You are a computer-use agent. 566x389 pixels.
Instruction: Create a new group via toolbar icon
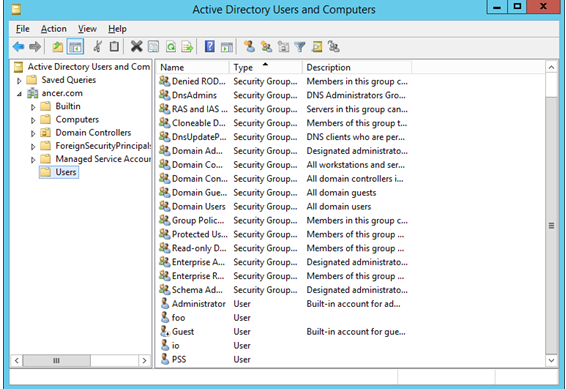266,47
